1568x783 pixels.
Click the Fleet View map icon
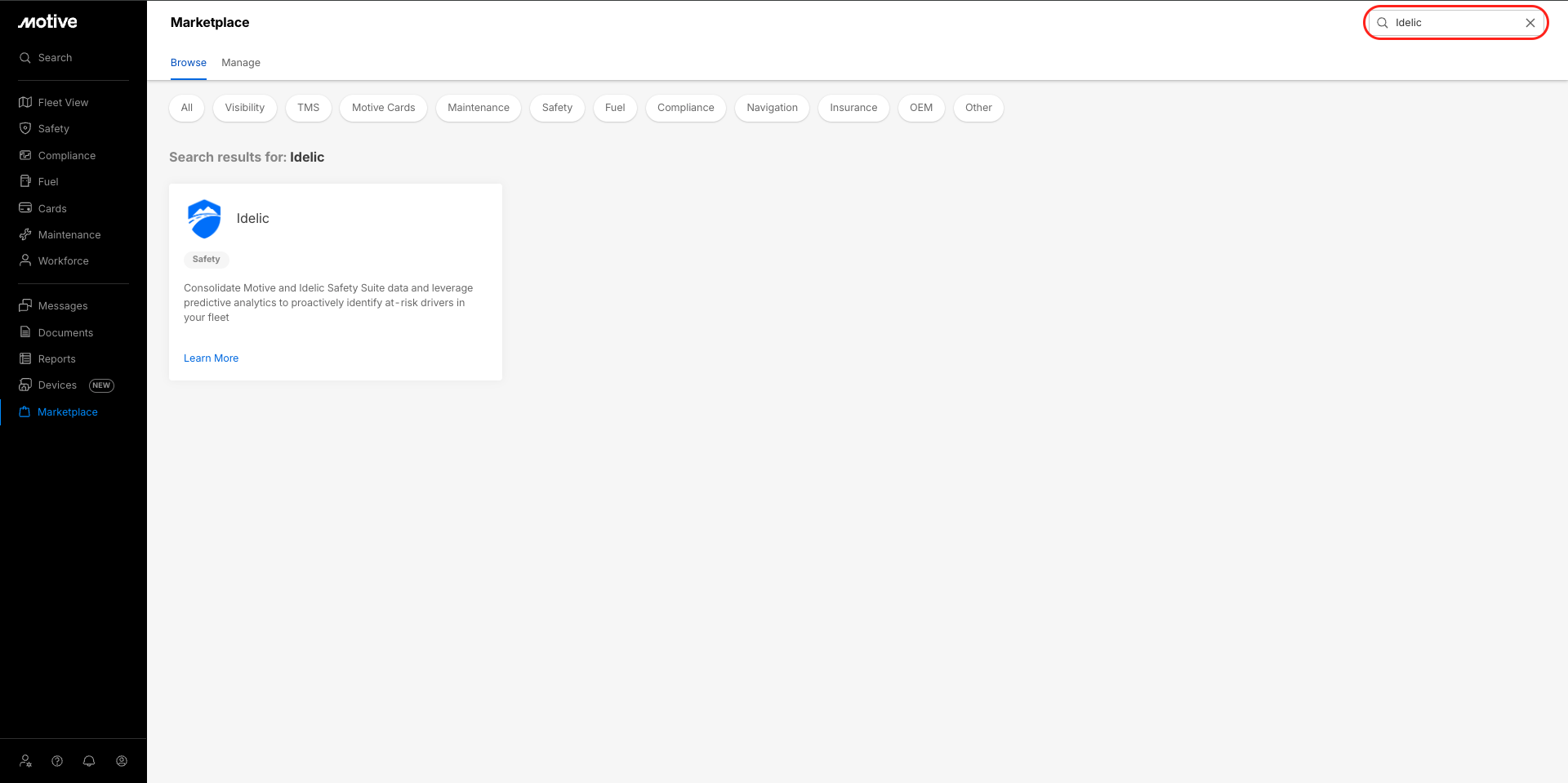(x=25, y=102)
